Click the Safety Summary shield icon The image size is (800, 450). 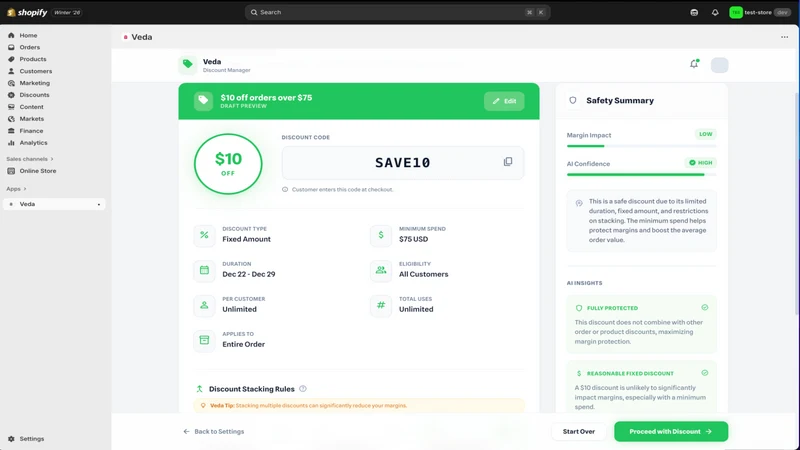coord(573,101)
